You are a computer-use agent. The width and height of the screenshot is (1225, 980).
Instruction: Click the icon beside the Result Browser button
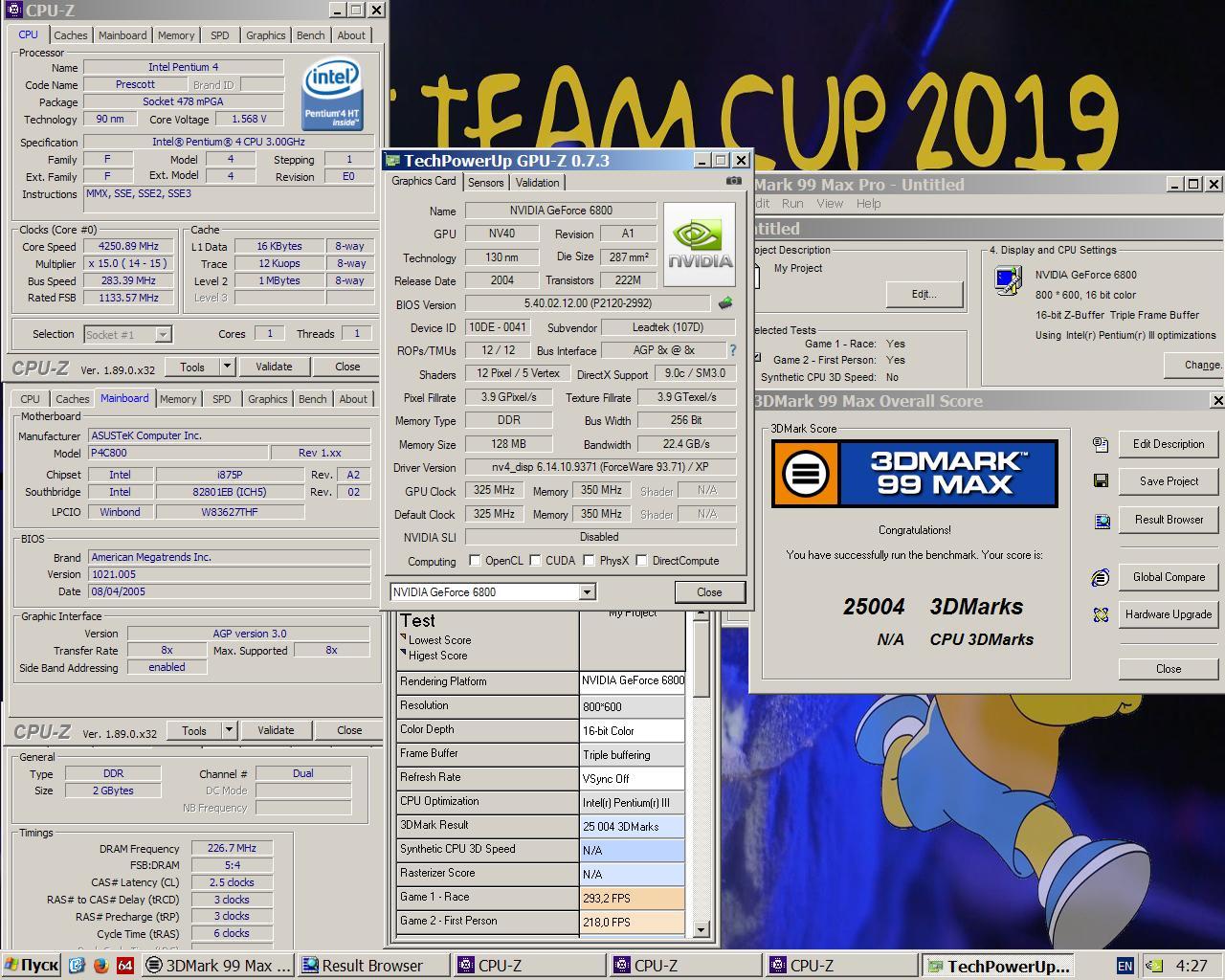(x=1101, y=520)
